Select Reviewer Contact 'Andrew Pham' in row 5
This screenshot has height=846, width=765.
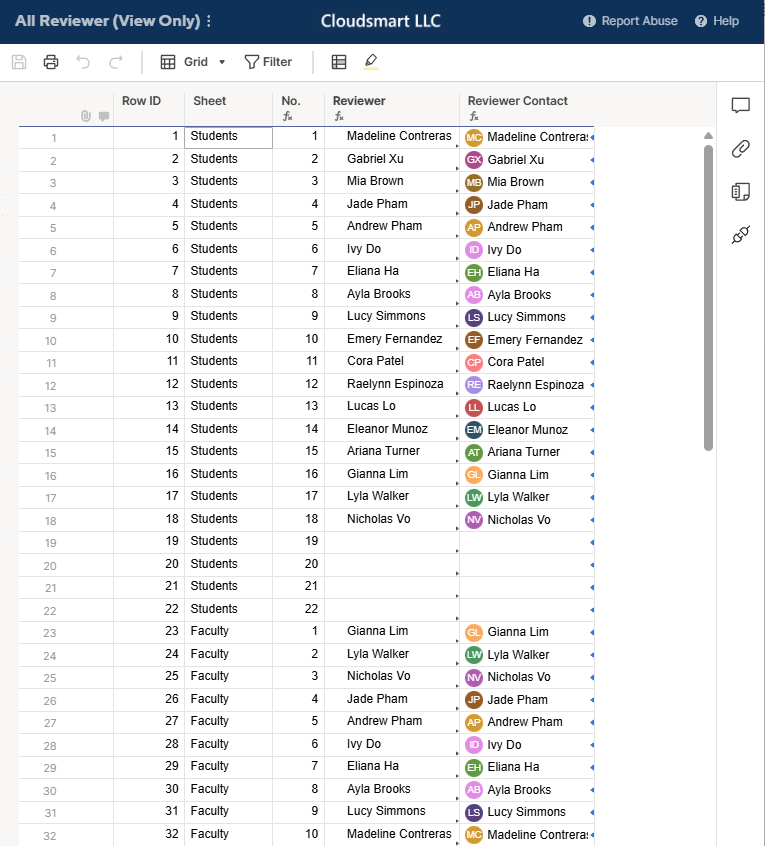(527, 227)
